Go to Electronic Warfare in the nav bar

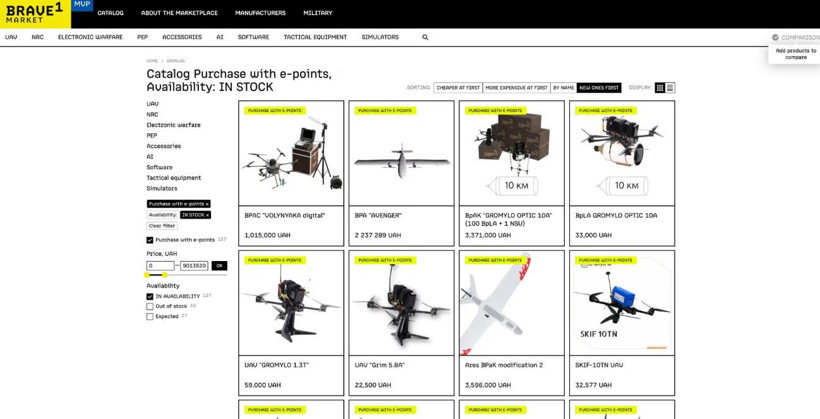90,37
